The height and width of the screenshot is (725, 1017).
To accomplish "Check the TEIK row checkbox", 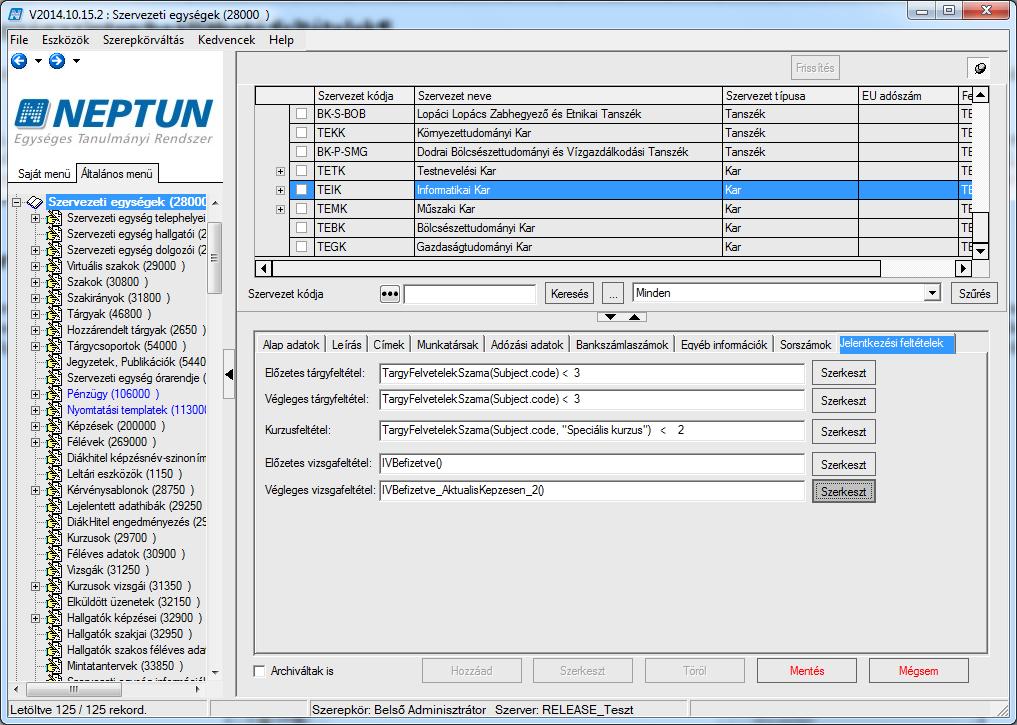I will pos(302,190).
